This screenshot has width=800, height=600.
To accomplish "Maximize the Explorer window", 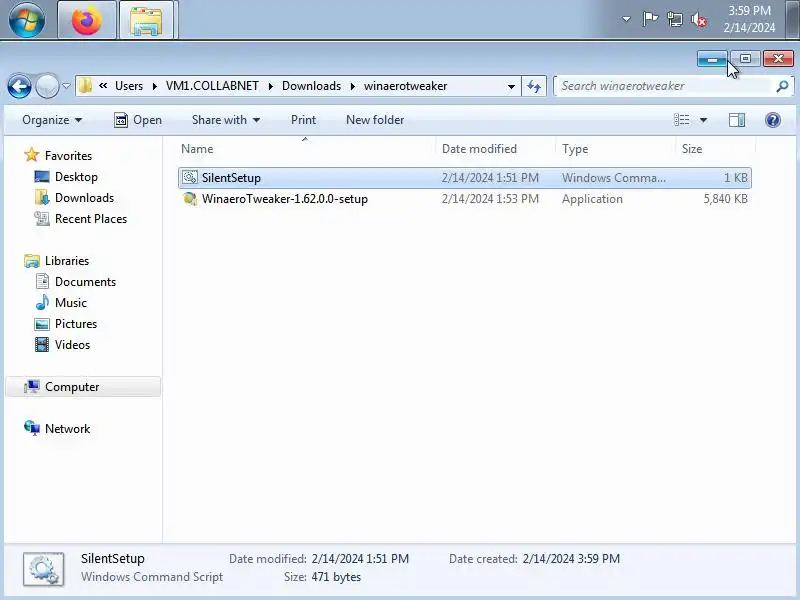I will (745, 59).
